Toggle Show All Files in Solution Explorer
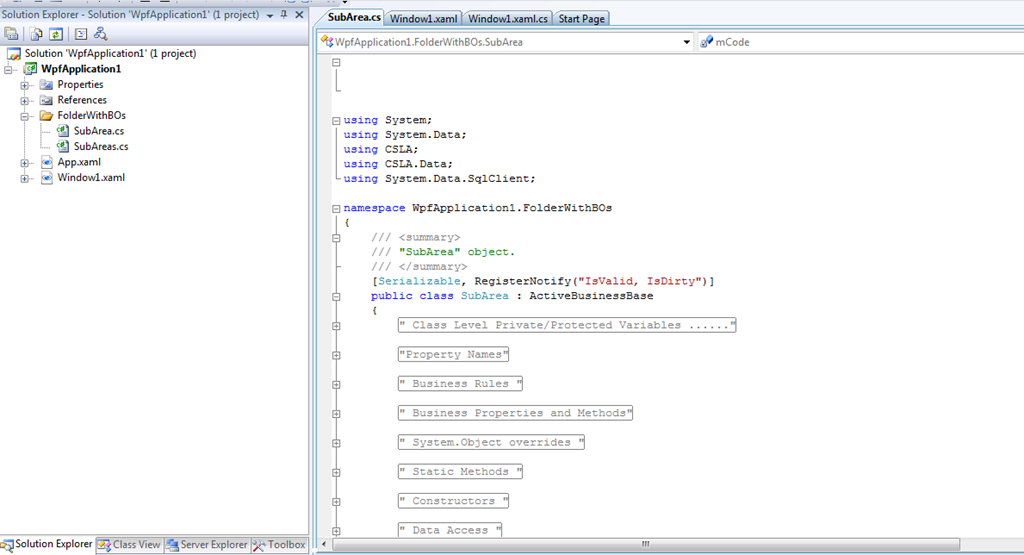The height and width of the screenshot is (555, 1024). tap(36, 34)
